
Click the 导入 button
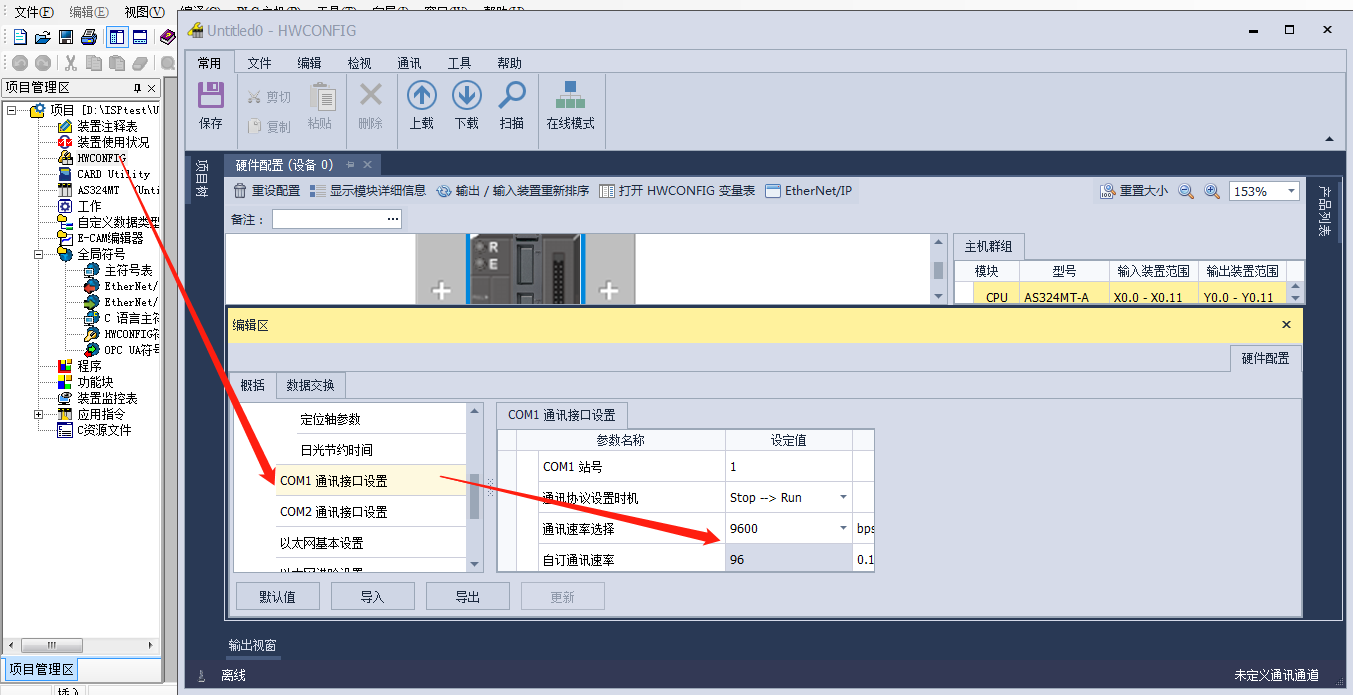pyautogui.click(x=372, y=597)
